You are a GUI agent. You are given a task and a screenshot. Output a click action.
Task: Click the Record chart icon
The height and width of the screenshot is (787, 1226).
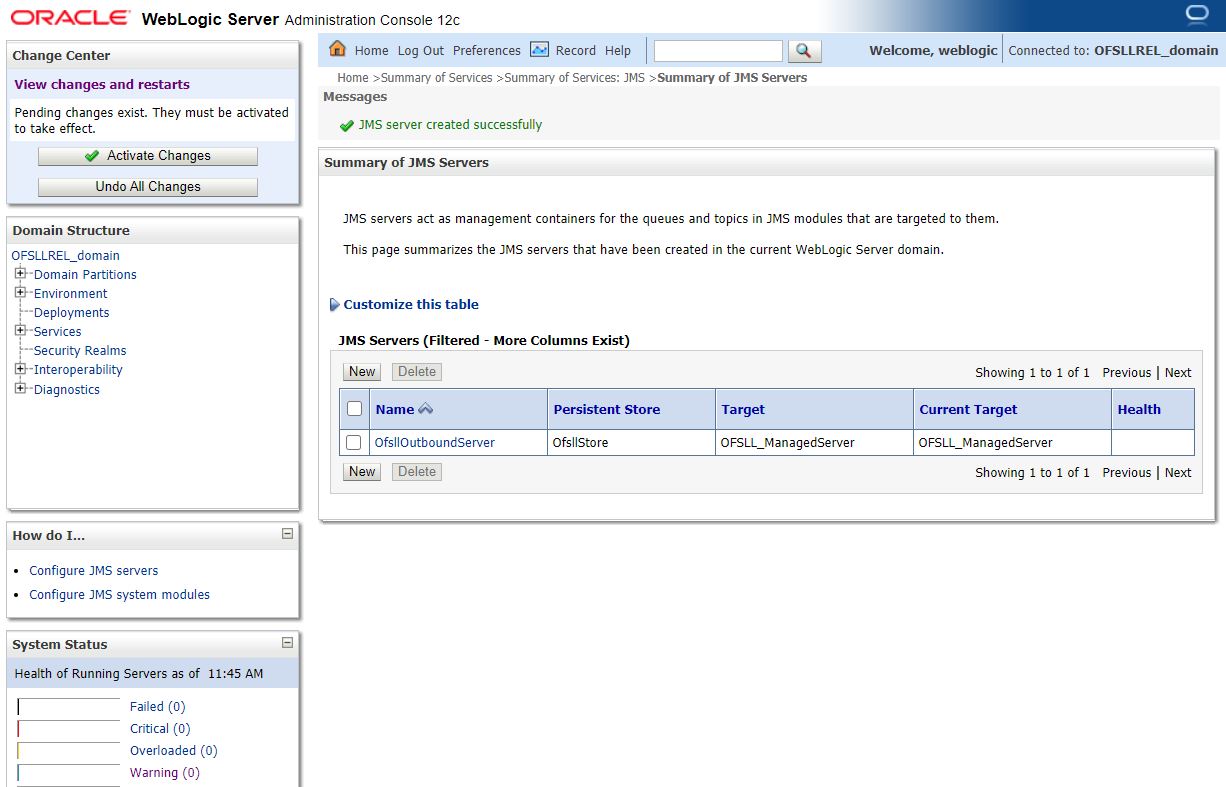(x=539, y=49)
